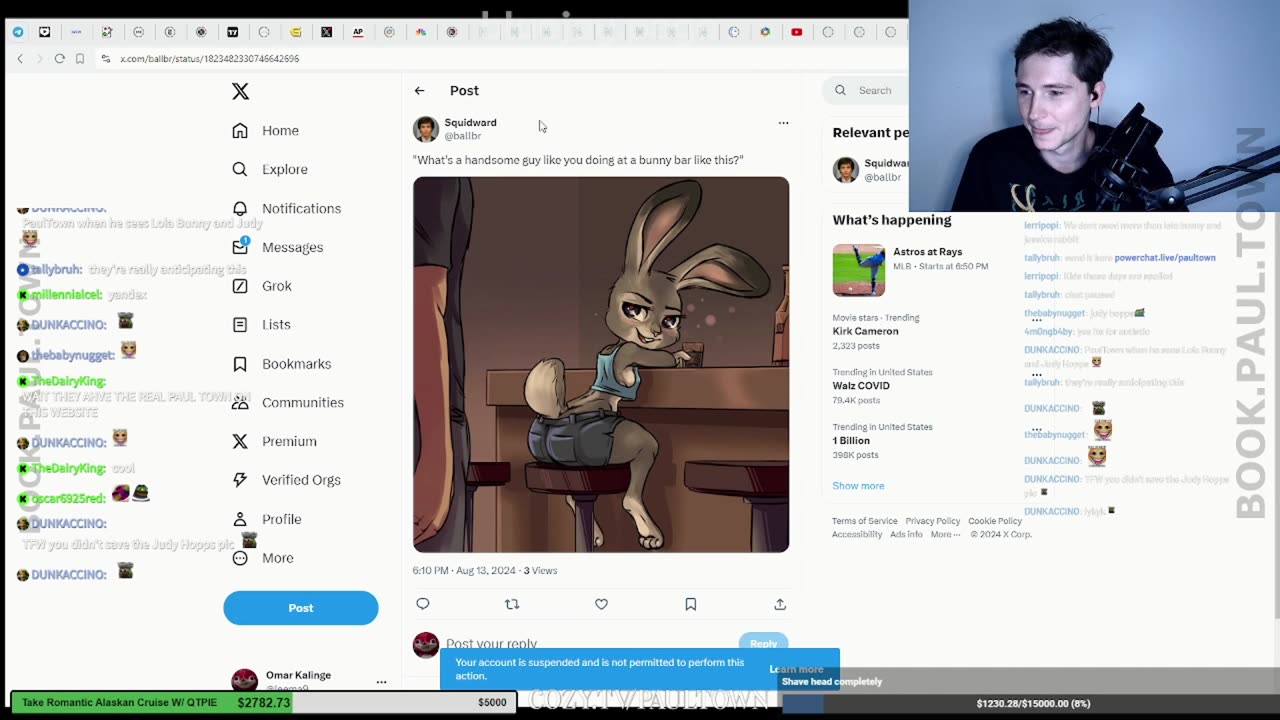This screenshot has height=720, width=1280.
Task: Open Accessibility footer link
Action: coord(857,534)
